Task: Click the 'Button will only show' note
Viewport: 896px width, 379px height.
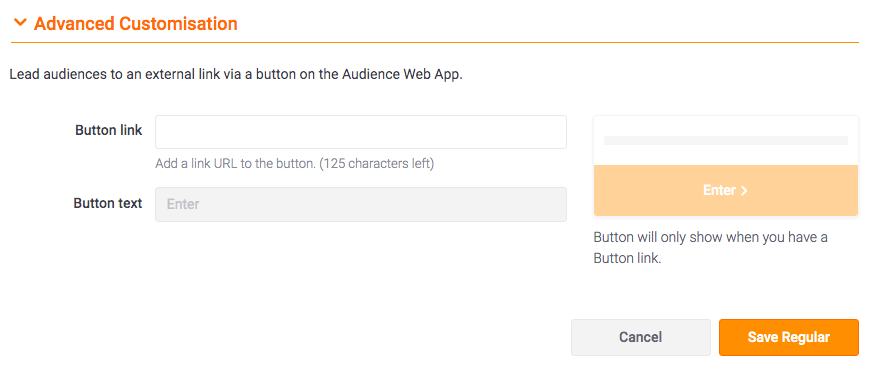Action: [710, 248]
